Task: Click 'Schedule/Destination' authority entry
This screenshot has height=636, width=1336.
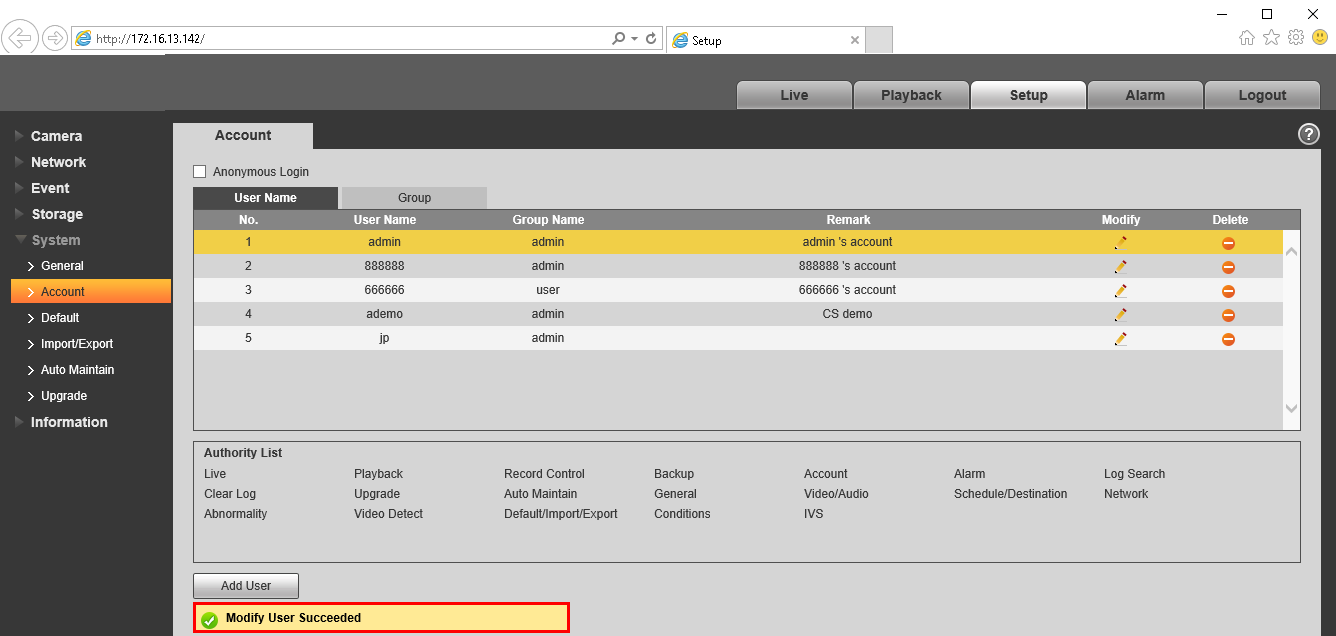Action: (1010, 494)
